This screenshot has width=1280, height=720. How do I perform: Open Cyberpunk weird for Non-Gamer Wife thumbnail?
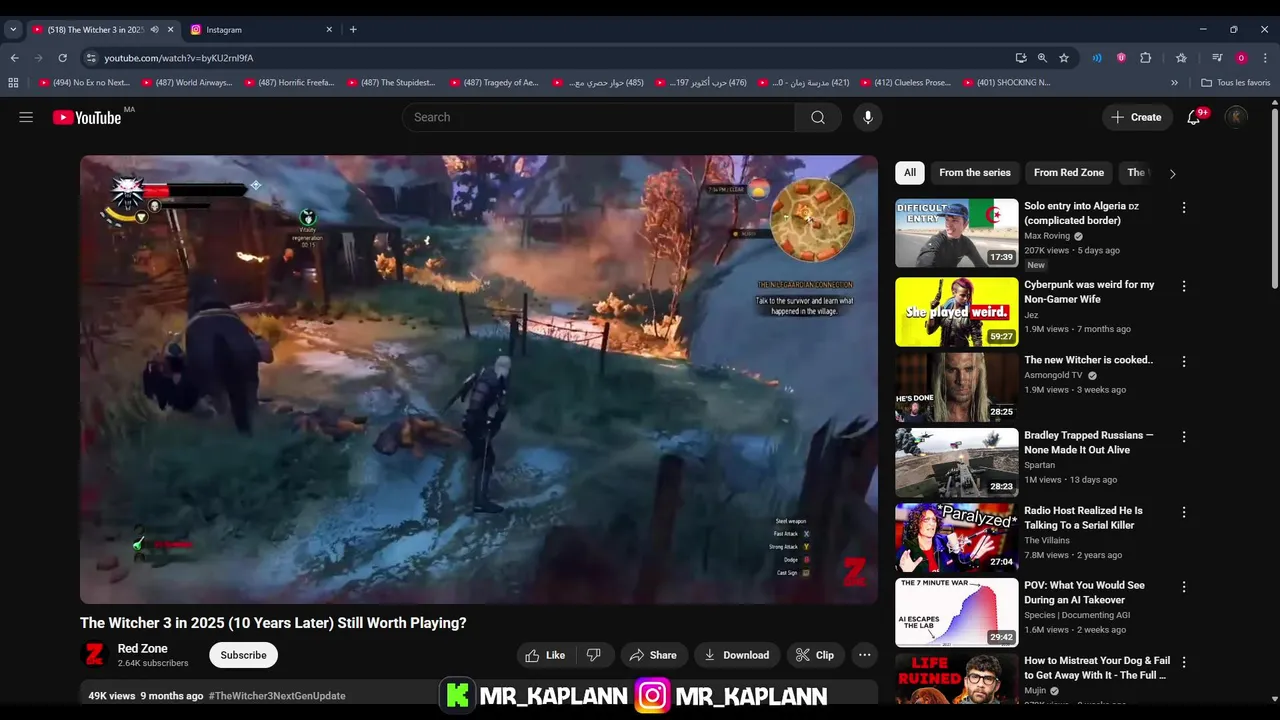(956, 312)
